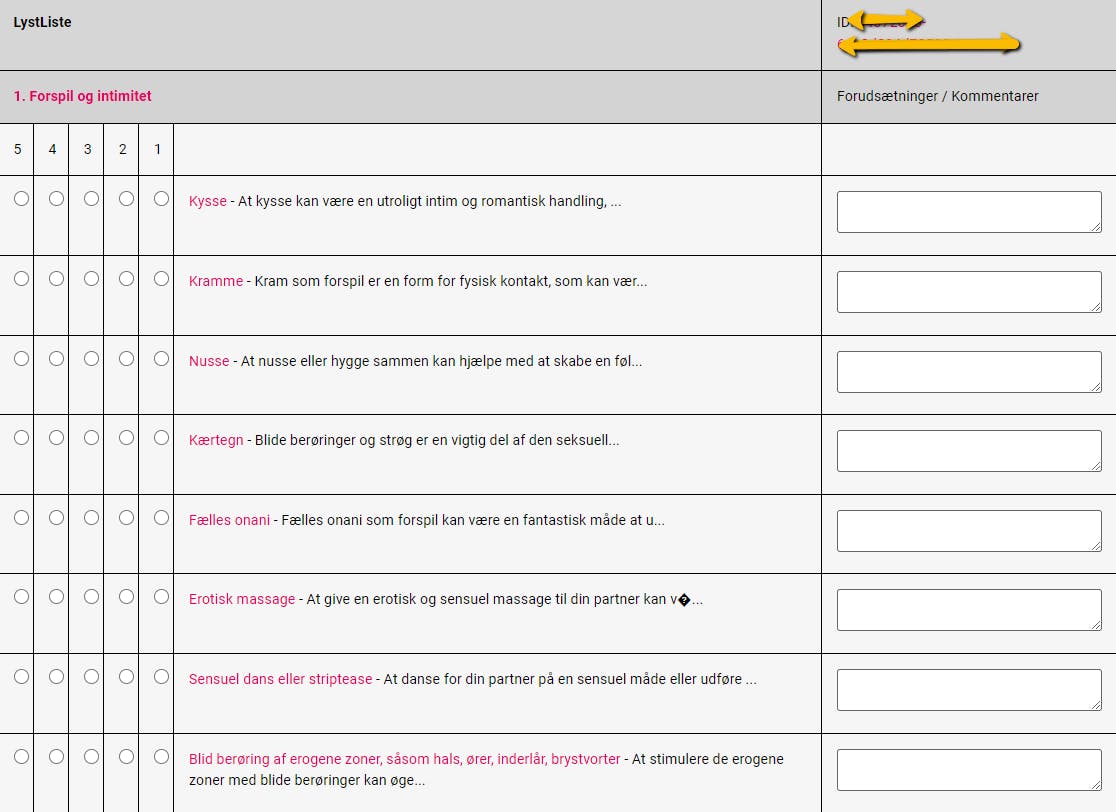This screenshot has height=812, width=1116.
Task: Click the comment box for Kysse
Action: click(968, 212)
